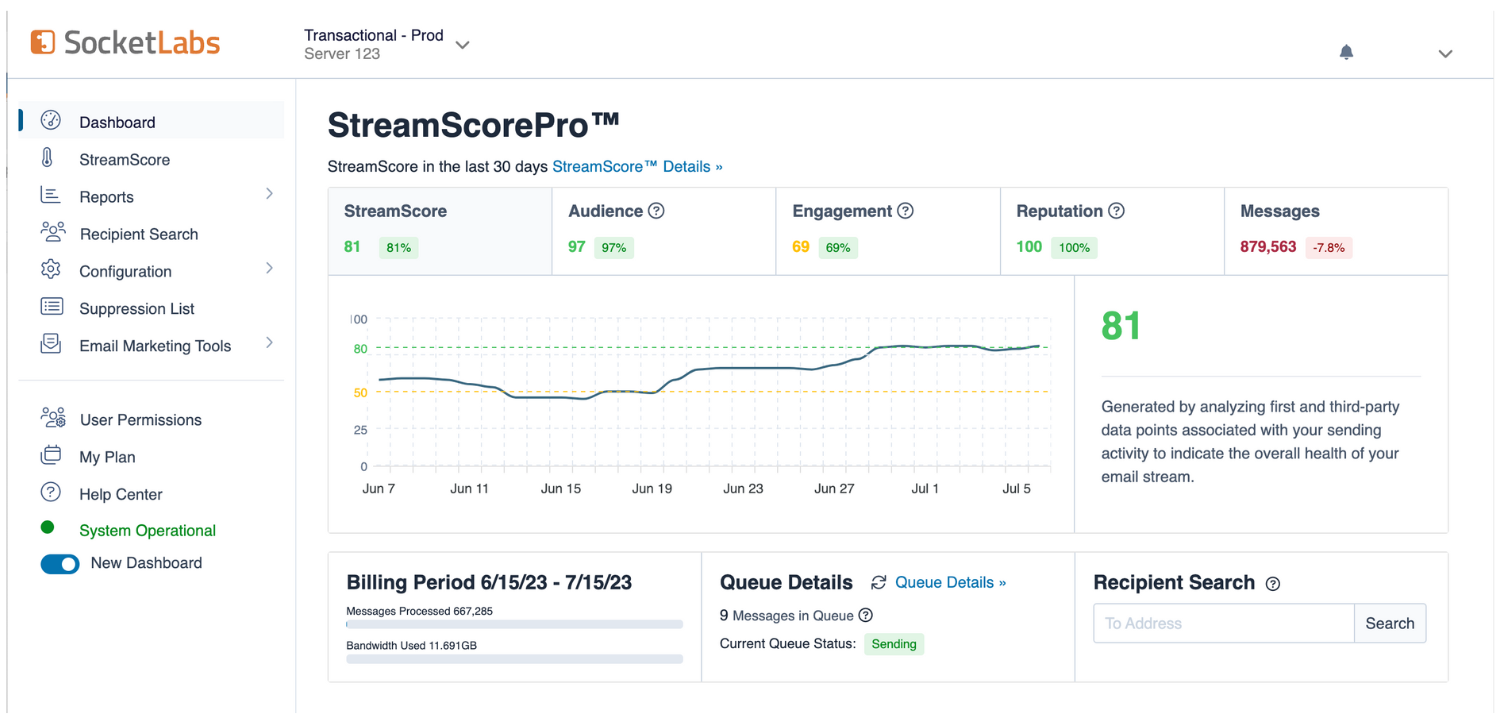Click the Dashboard gauge icon

click(51, 121)
